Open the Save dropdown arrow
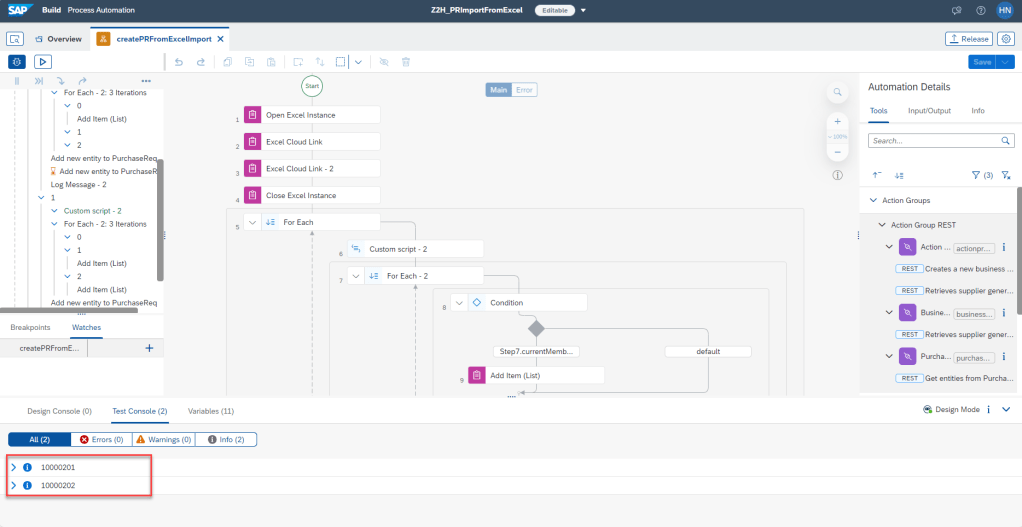This screenshot has width=1022, height=527. [1007, 62]
